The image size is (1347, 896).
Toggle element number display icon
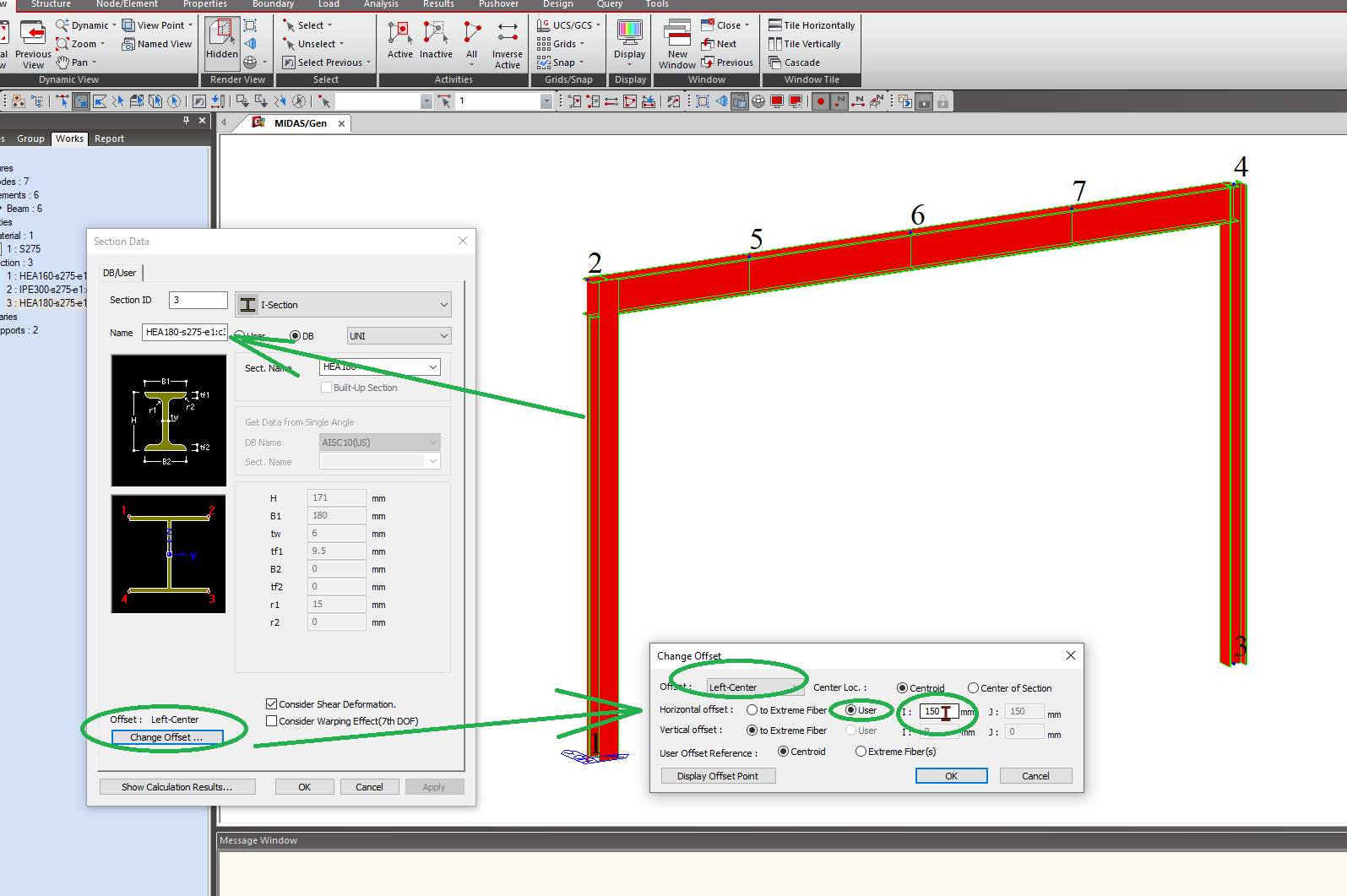[x=858, y=101]
